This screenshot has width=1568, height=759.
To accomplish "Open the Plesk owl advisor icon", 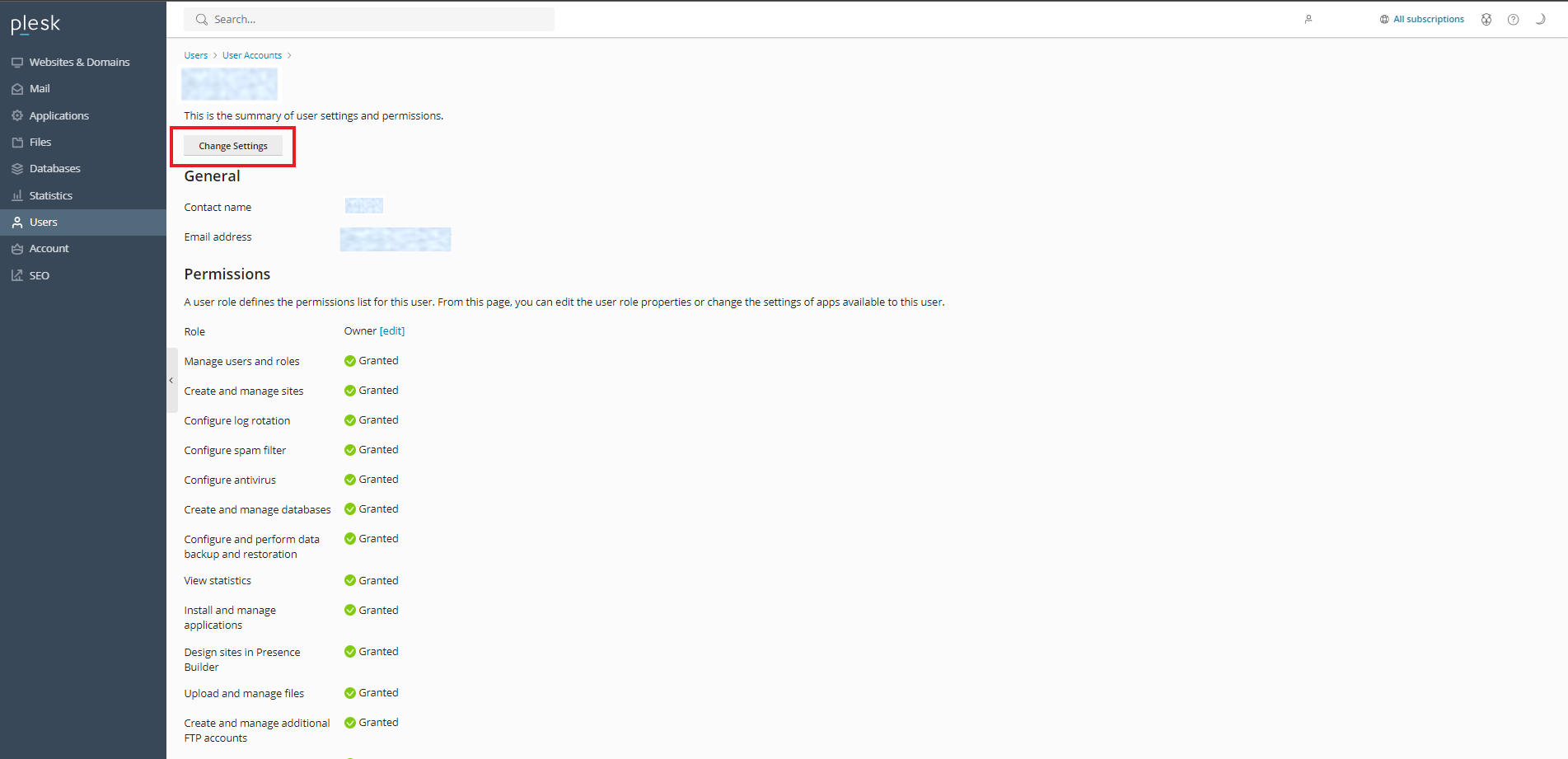I will coord(1486,20).
